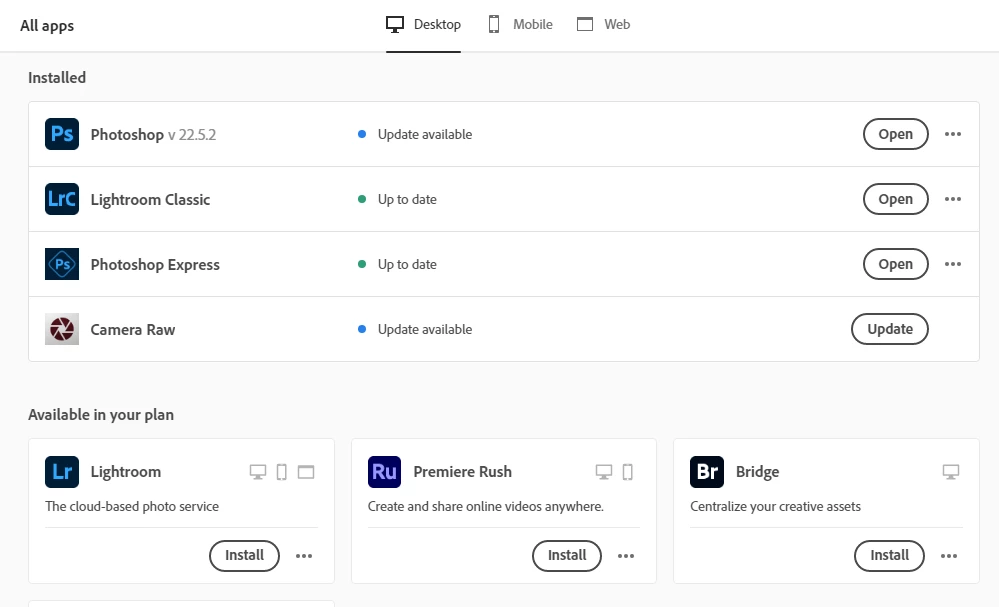Image resolution: width=999 pixels, height=607 pixels.
Task: Click the blue status dot beside Photoshop
Action: pyautogui.click(x=362, y=134)
